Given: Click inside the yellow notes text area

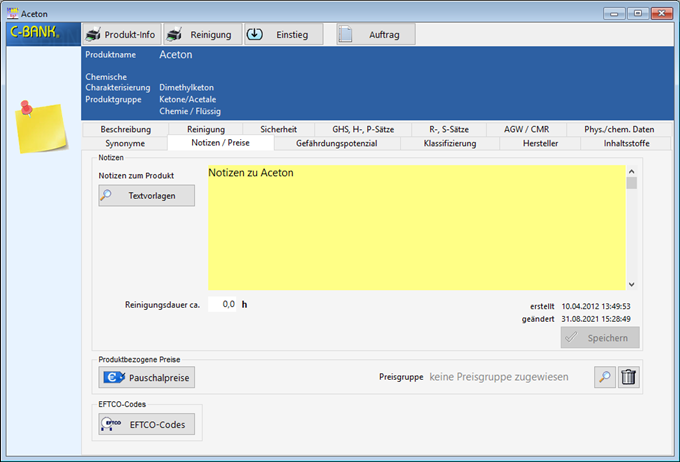Looking at the screenshot, I should point(415,230).
